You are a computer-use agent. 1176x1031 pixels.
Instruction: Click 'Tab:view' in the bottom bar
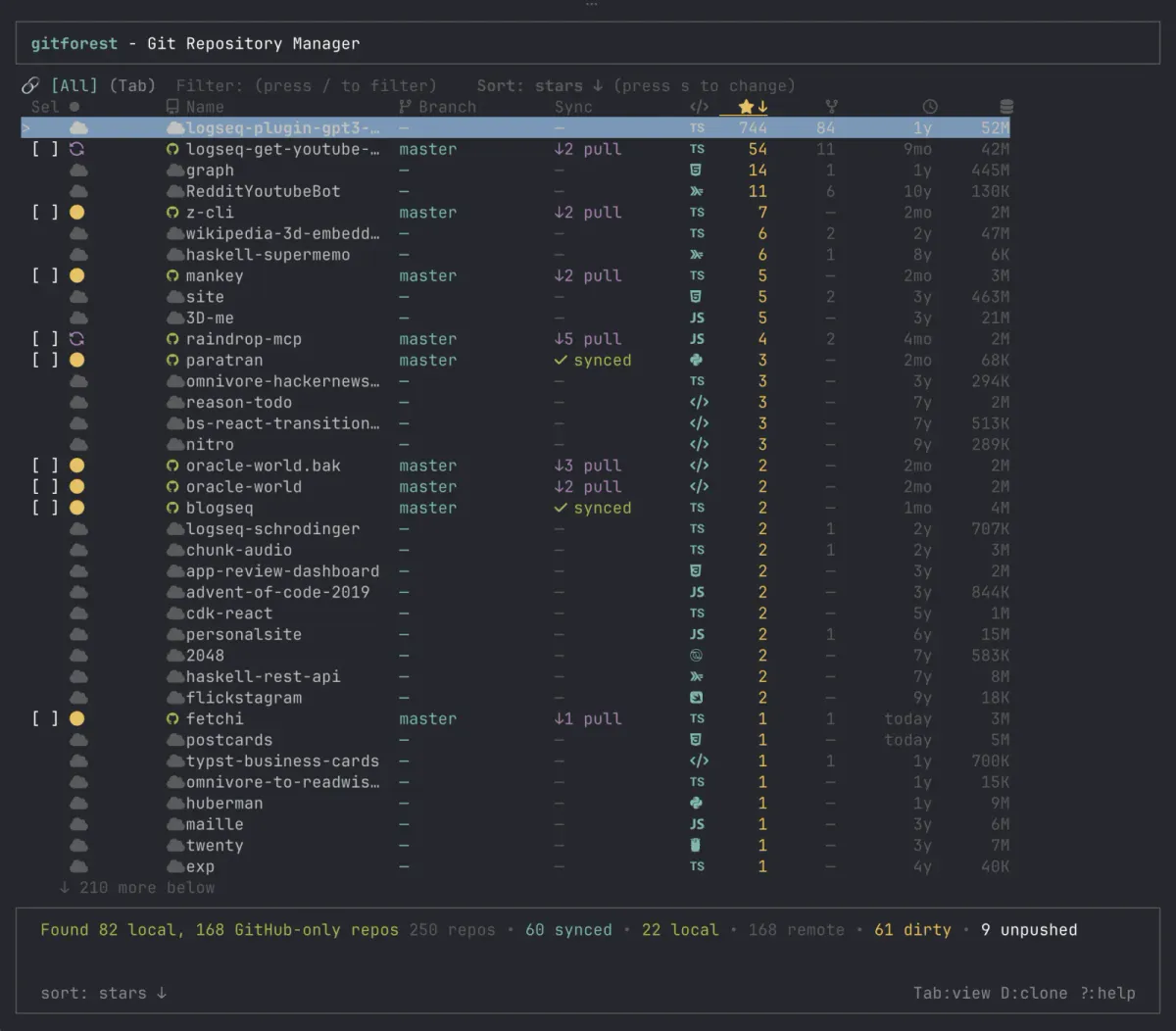point(952,993)
